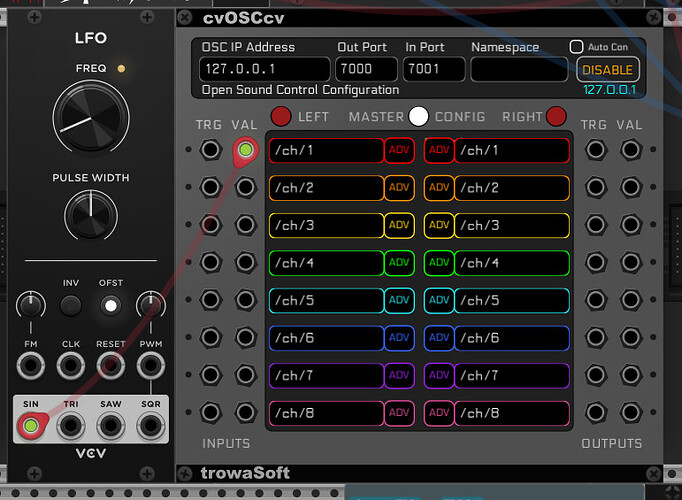Enable the Auto Con checkbox
This screenshot has width=682, height=500.
576,47
